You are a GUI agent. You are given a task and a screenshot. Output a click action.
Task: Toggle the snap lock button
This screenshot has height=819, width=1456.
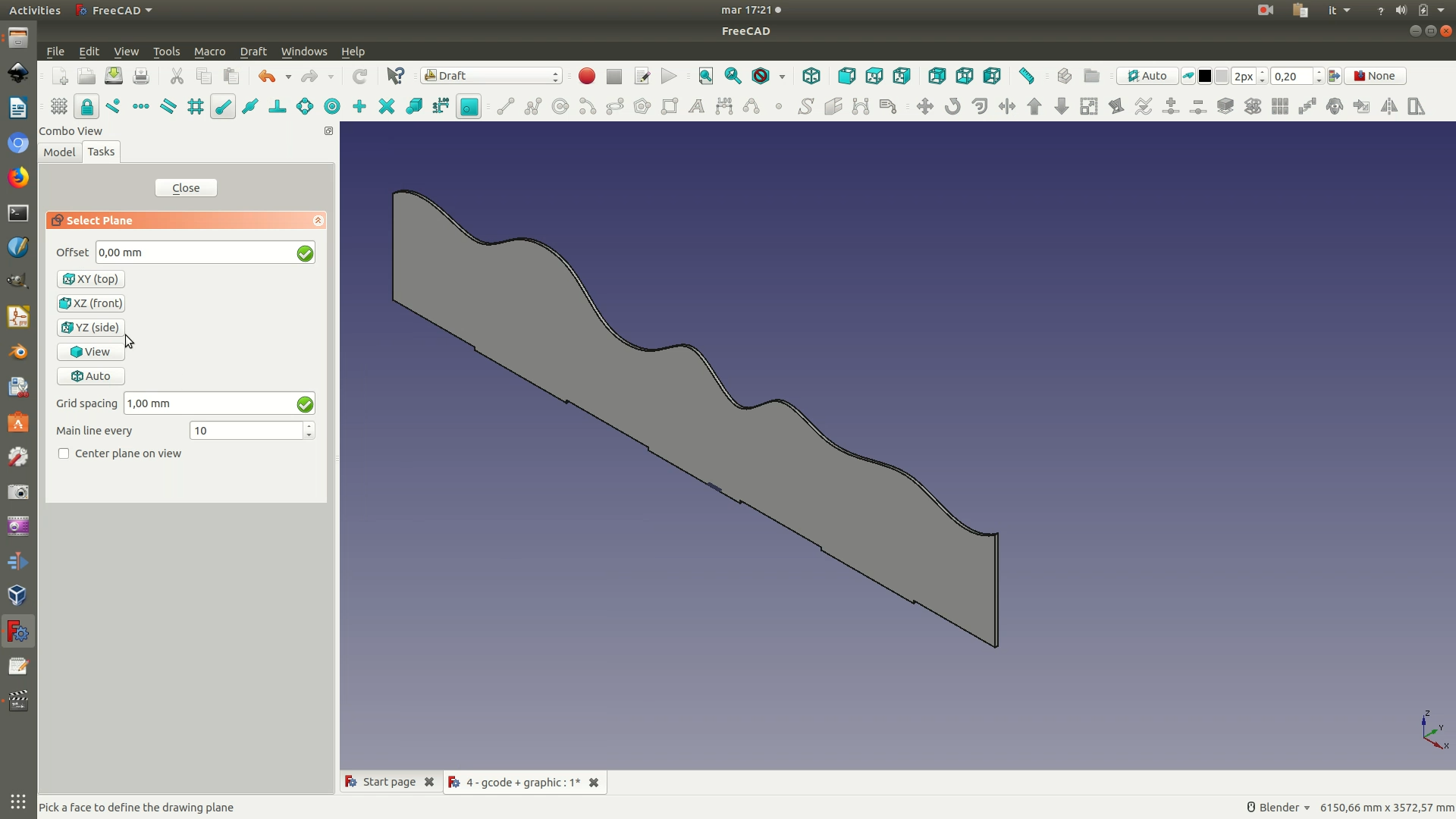86,107
